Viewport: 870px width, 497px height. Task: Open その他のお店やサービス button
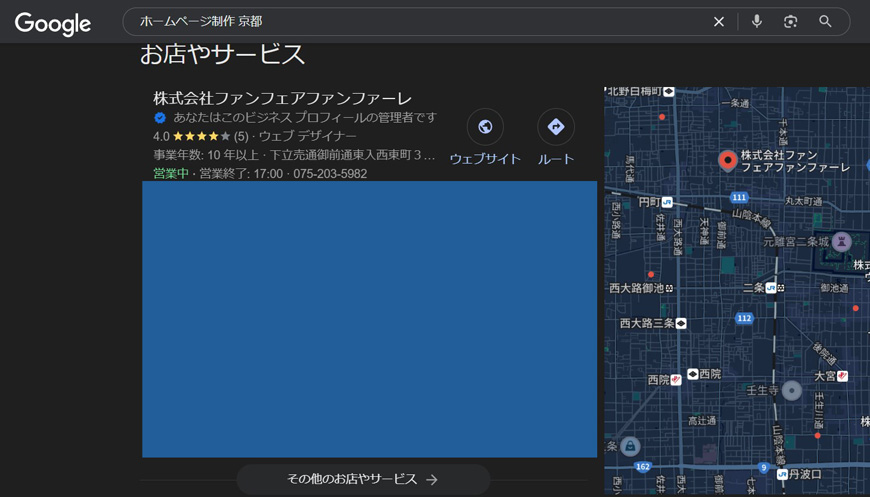click(363, 479)
